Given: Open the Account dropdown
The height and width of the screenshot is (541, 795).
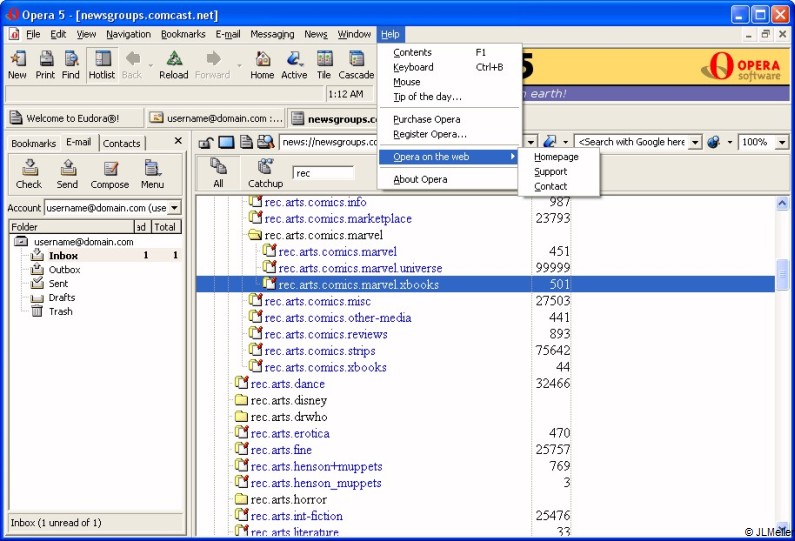Looking at the screenshot, I should [x=174, y=207].
